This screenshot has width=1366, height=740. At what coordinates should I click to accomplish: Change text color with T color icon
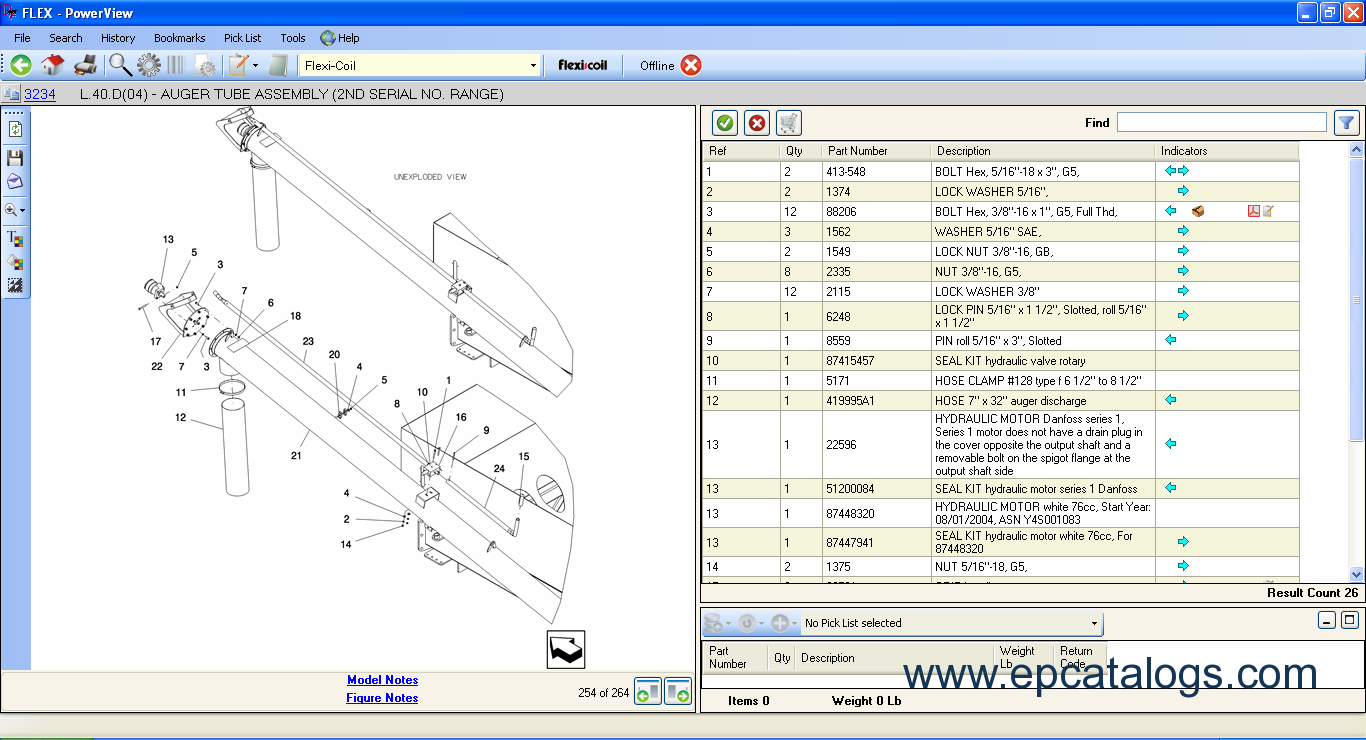(x=14, y=238)
